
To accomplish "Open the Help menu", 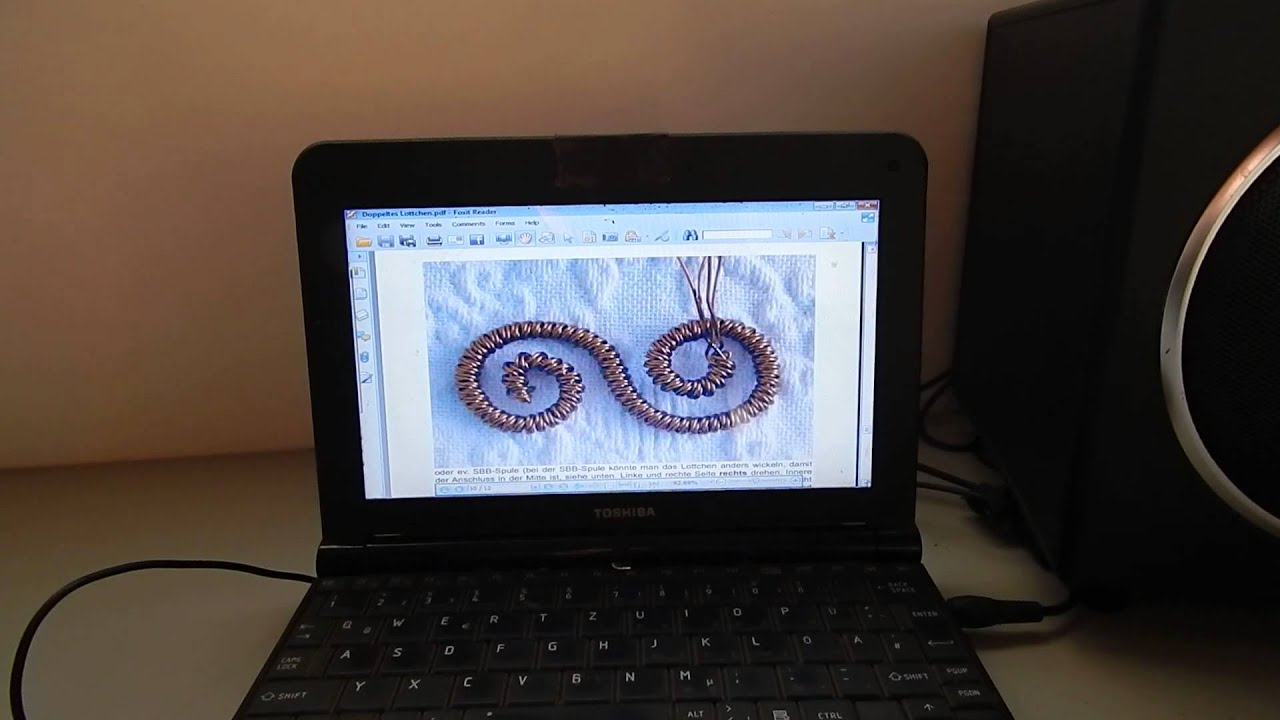I will (532, 222).
